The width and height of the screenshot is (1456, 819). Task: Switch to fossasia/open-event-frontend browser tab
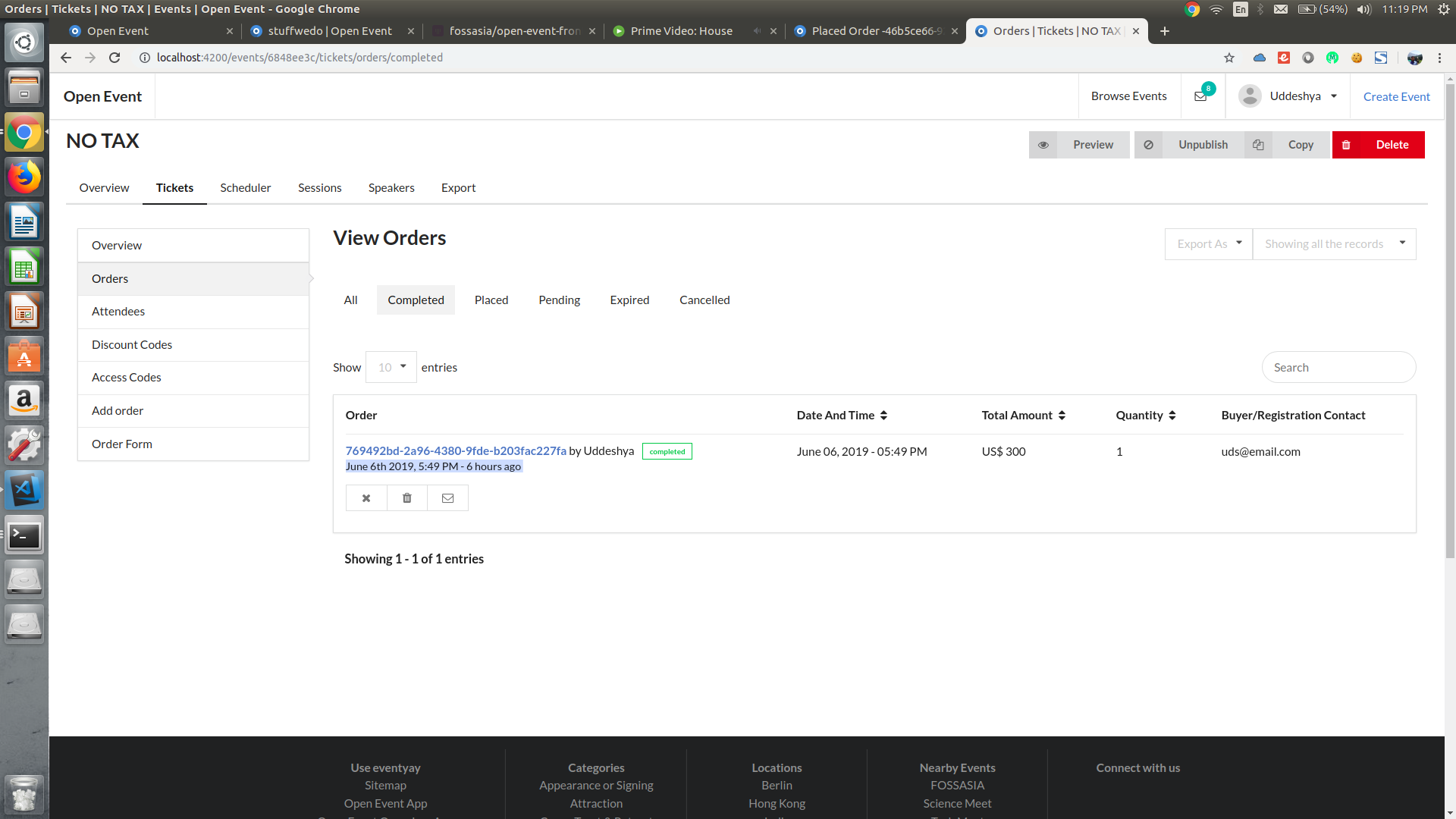[x=514, y=31]
